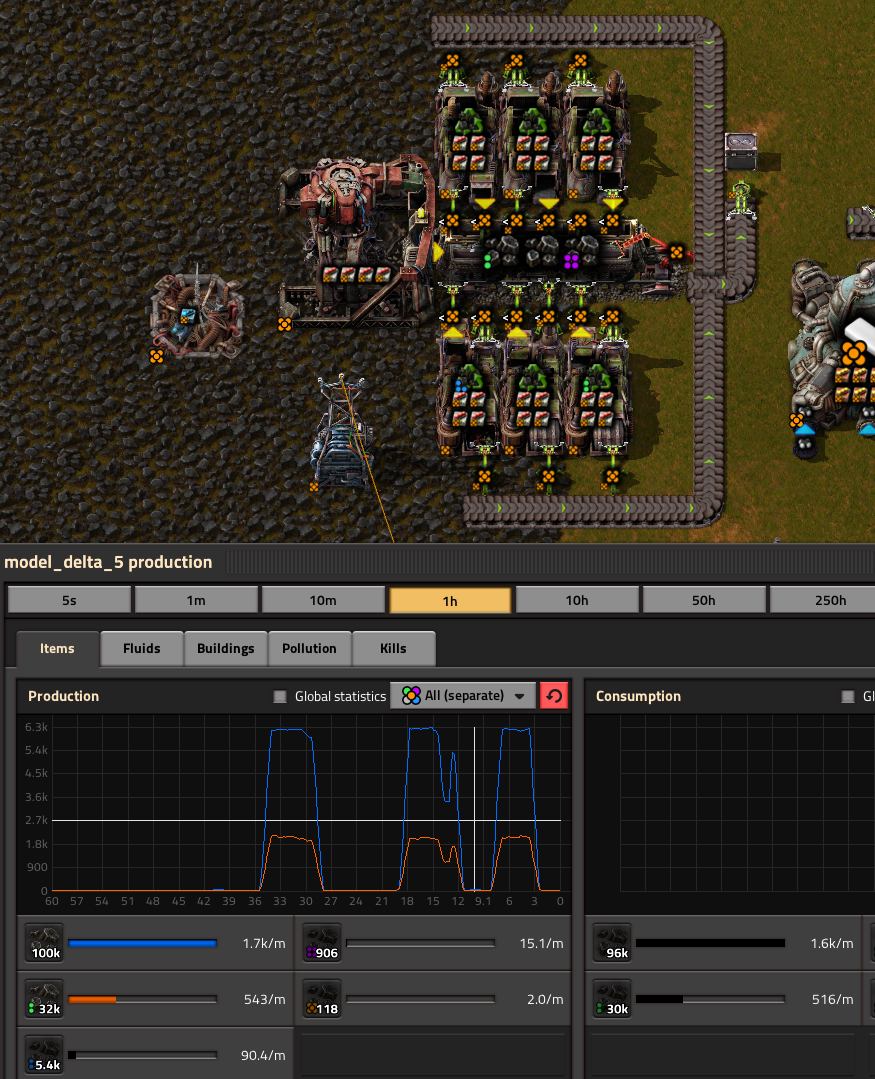
Task: Select the 100k production item icon
Action: coord(45,943)
